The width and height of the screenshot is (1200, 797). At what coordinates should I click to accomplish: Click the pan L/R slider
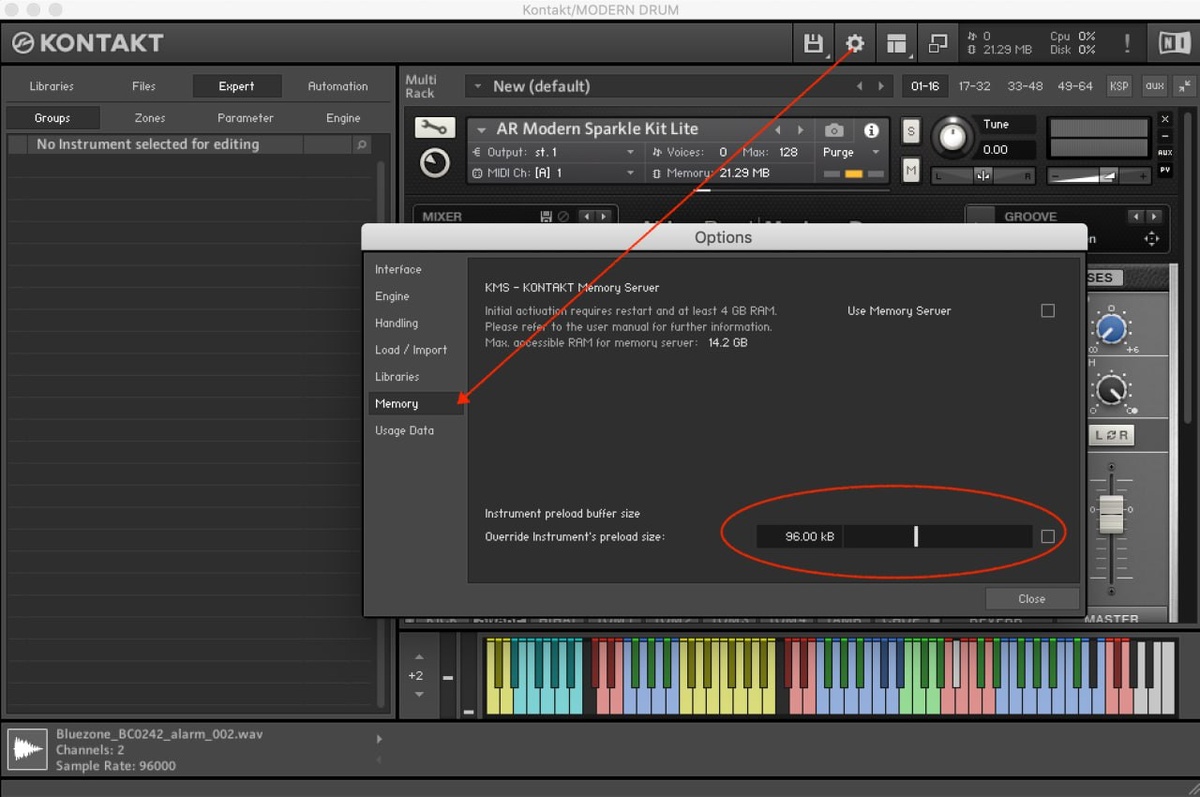pos(983,176)
